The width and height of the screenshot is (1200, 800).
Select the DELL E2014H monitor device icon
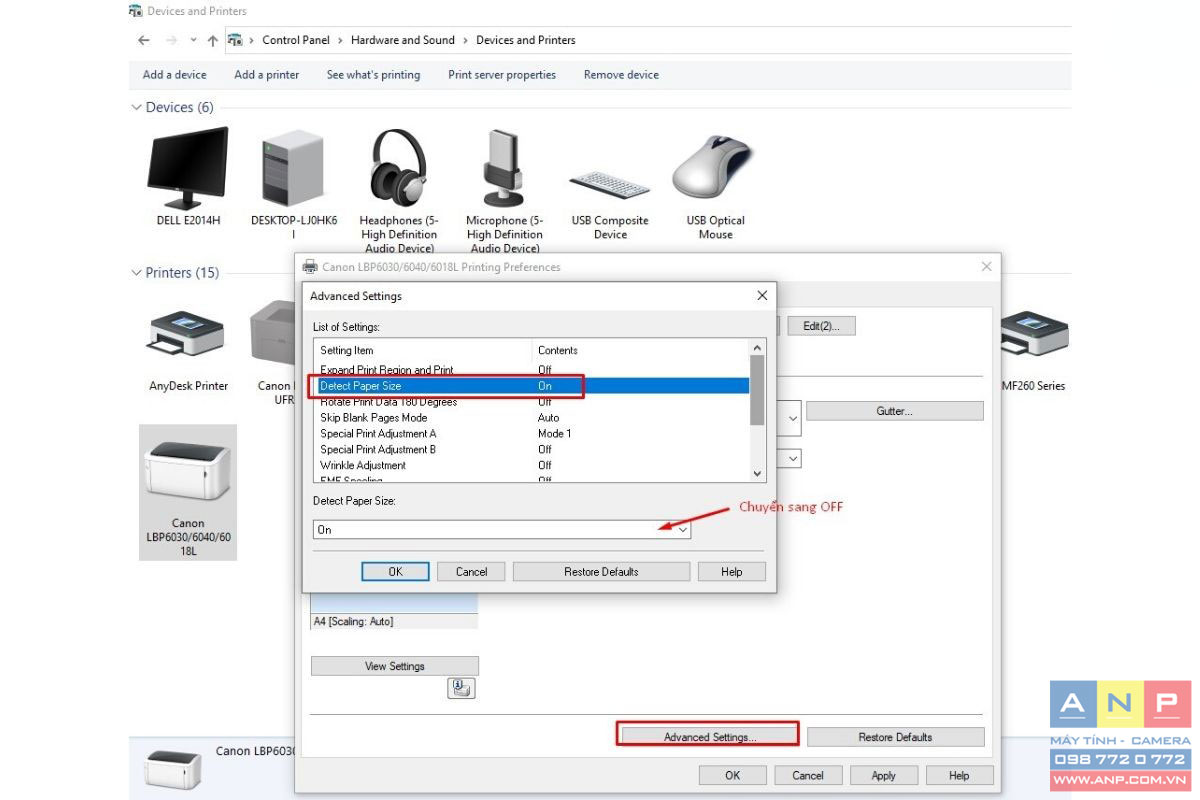coord(188,168)
